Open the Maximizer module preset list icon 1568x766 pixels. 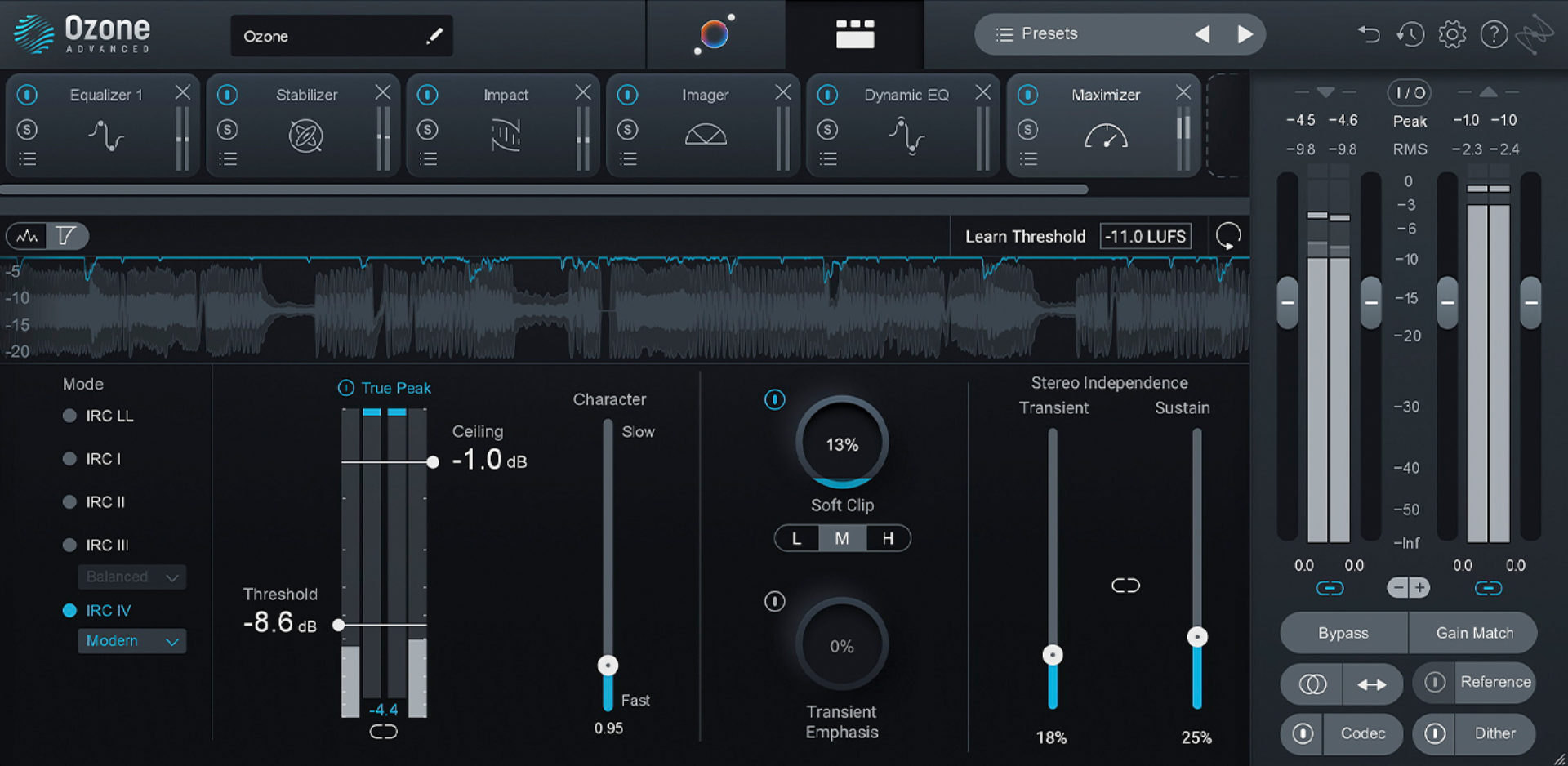pyautogui.click(x=1028, y=158)
